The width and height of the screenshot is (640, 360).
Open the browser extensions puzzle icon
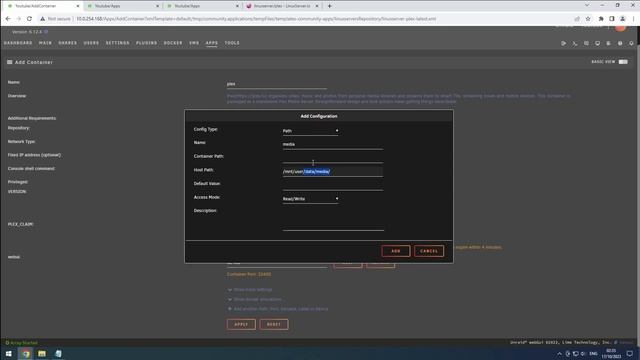[x=601, y=19]
